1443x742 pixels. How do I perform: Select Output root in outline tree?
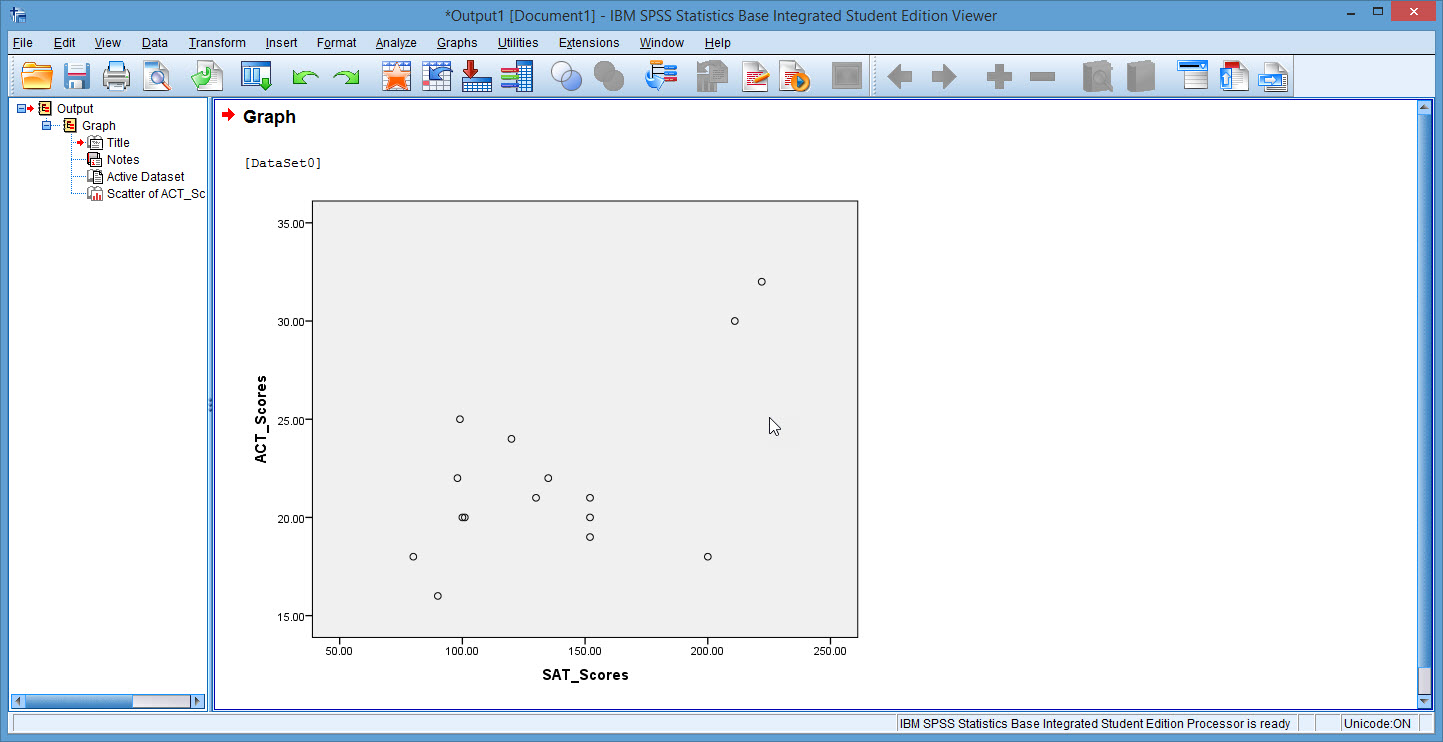tap(75, 108)
